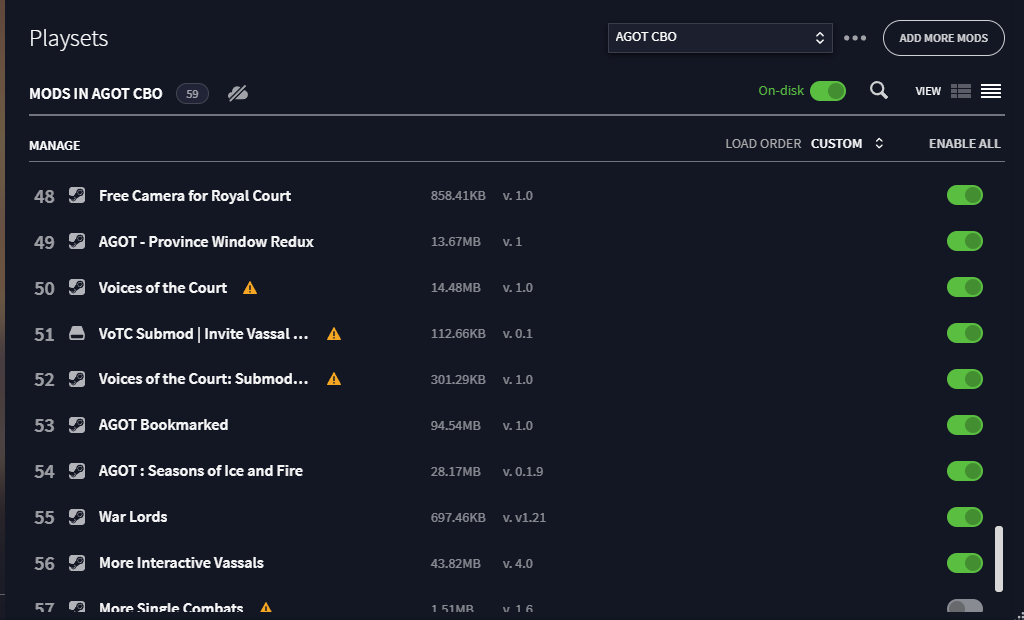Select the VoTC Submod | Invite Vassal title
Viewport: 1024px width, 620px height.
tap(203, 334)
